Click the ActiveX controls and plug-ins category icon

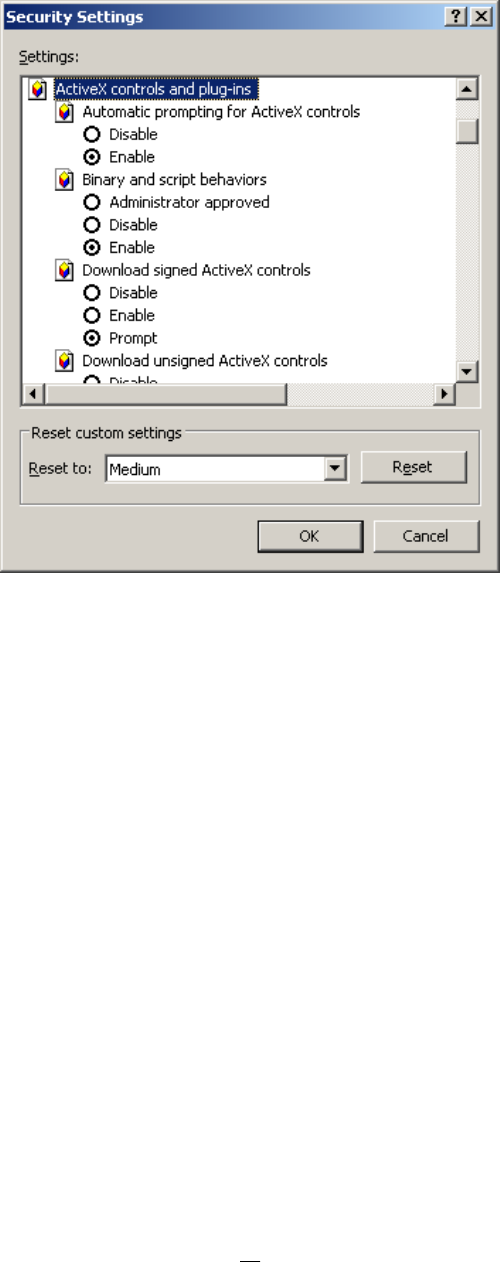click(37, 90)
